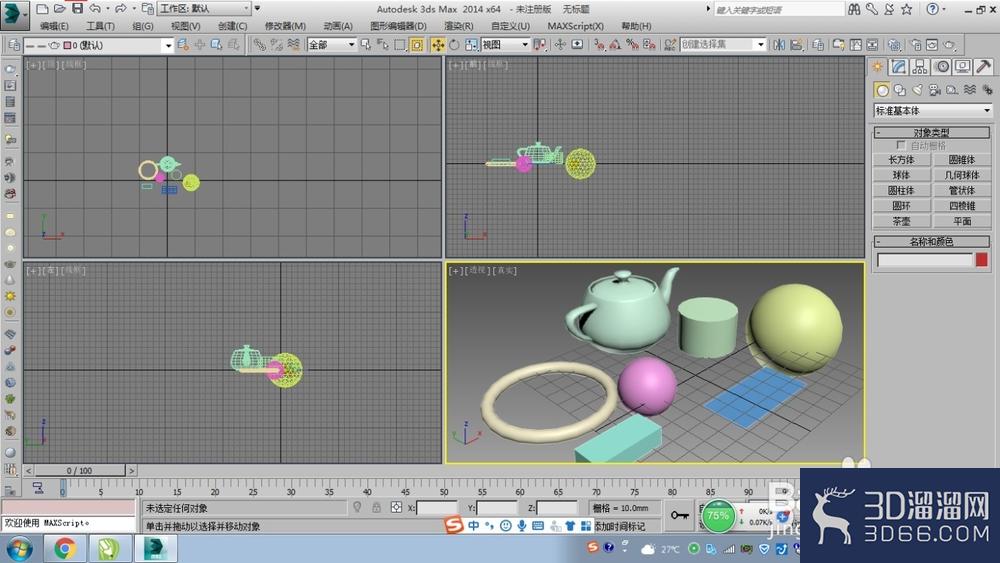The height and width of the screenshot is (563, 1000).
Task: Click the object name input field
Action: tap(925, 260)
